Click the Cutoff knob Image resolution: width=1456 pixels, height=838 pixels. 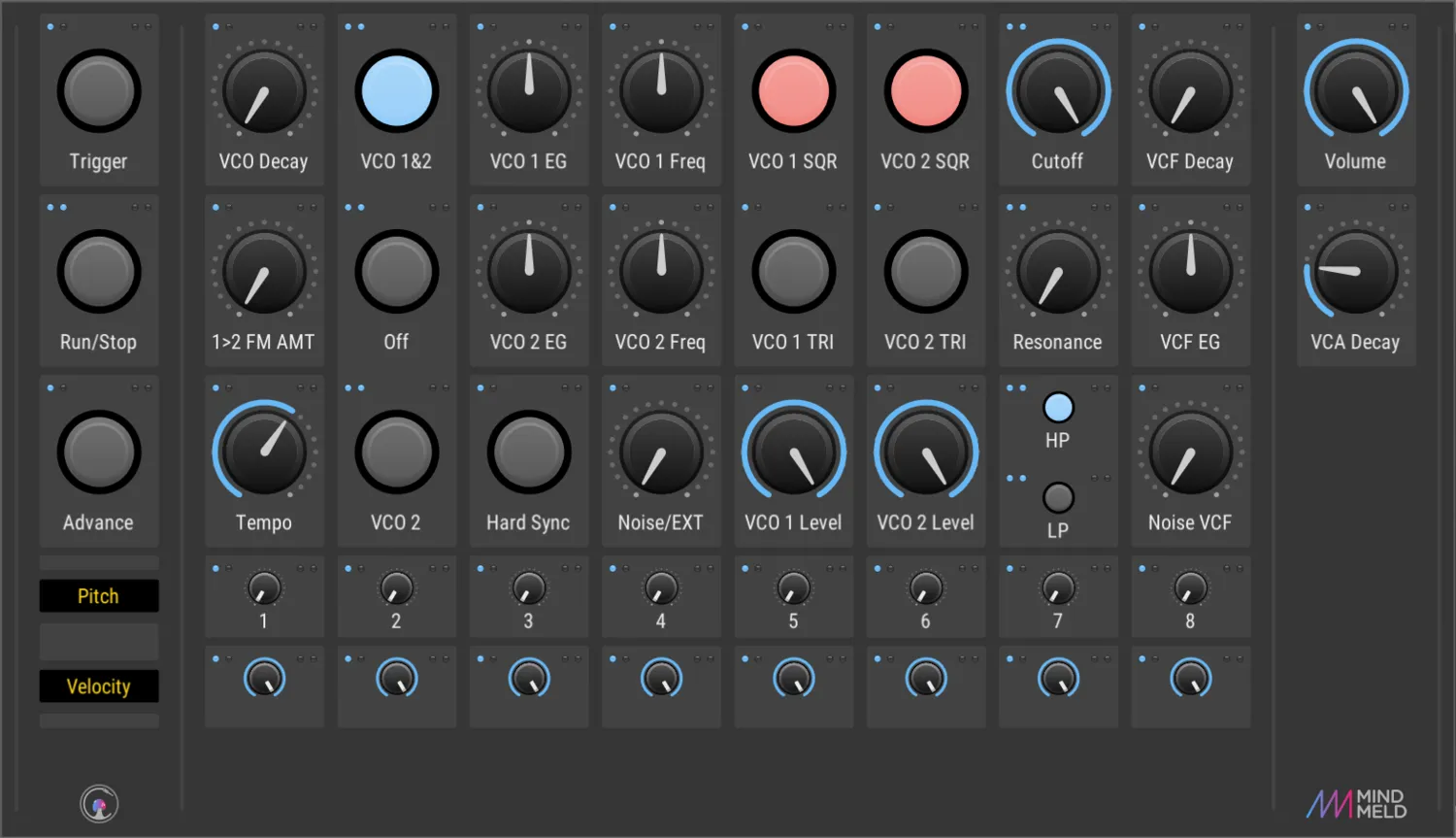click(1058, 91)
